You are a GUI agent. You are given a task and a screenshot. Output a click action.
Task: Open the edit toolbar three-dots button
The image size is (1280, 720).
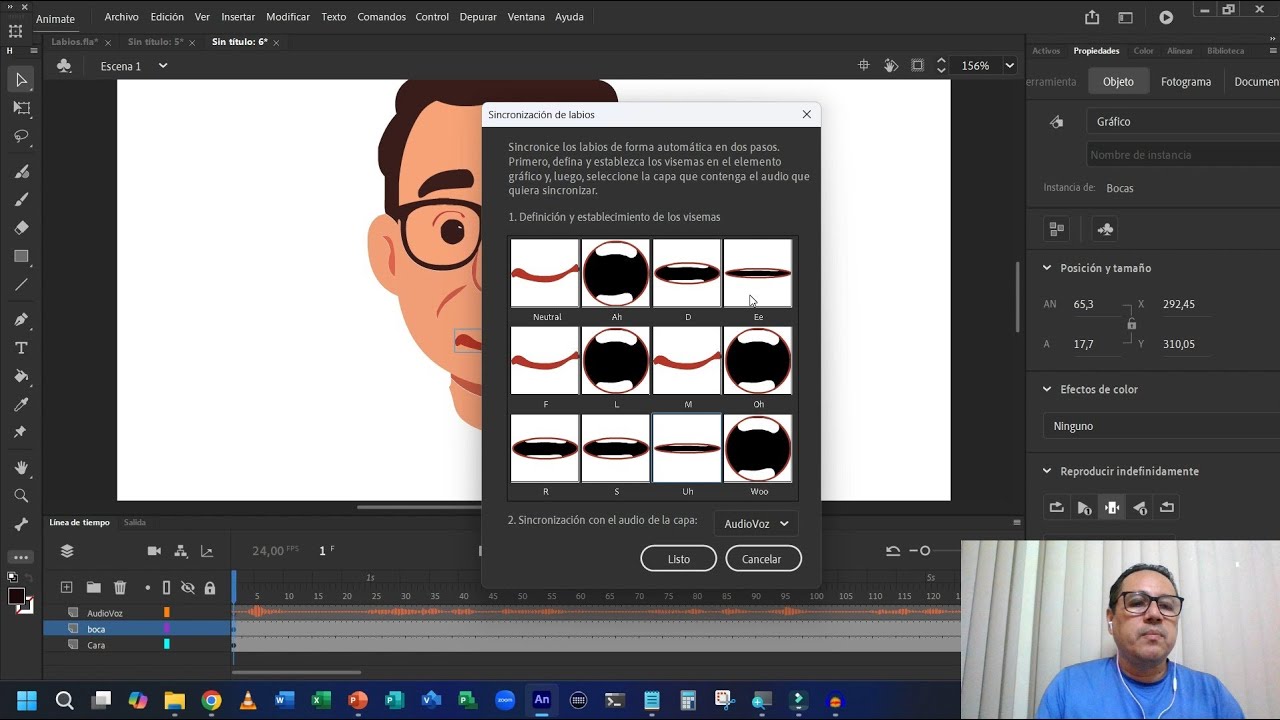21,557
